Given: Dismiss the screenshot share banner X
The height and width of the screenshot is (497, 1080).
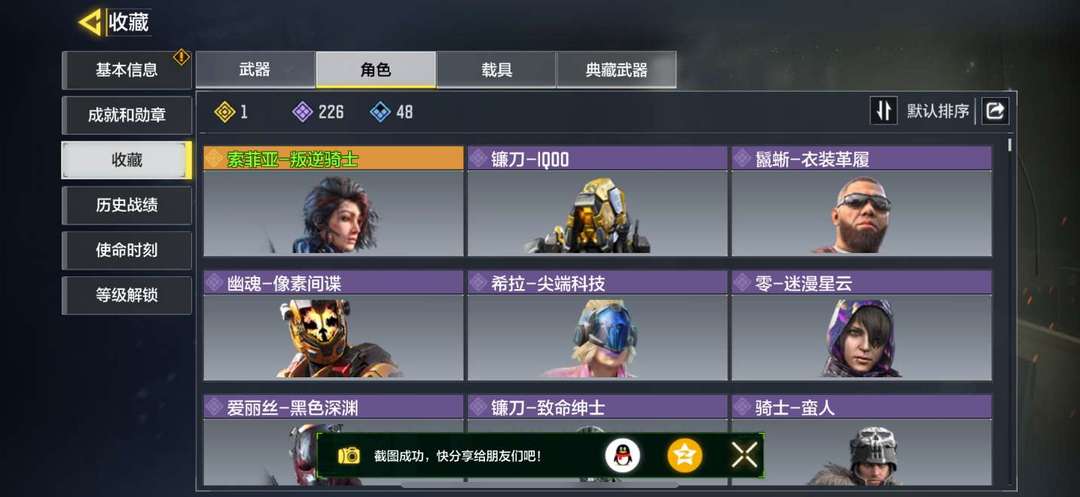Looking at the screenshot, I should pos(745,455).
